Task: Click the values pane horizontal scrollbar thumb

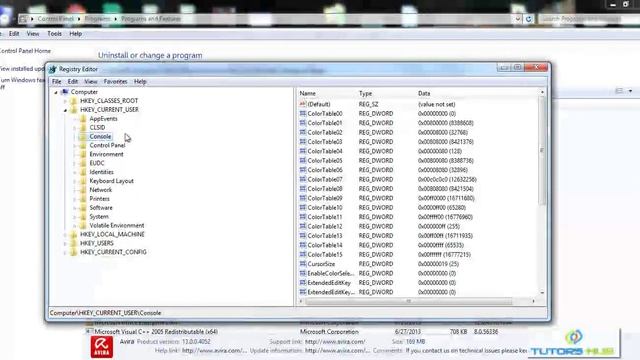Action: 408,301
